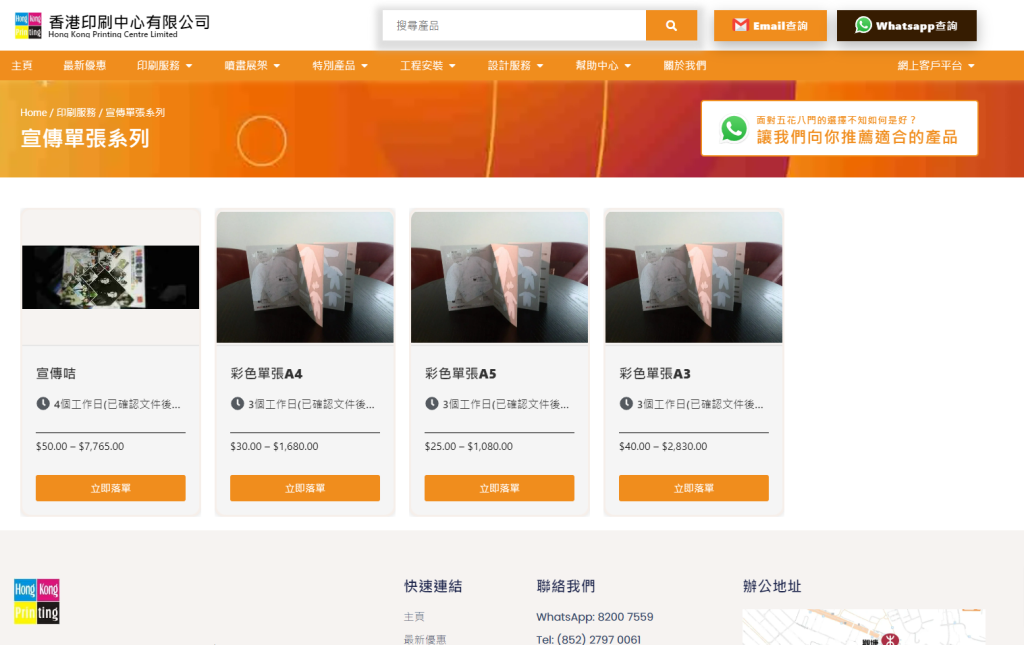Click the Email查詢 button

click(770, 26)
